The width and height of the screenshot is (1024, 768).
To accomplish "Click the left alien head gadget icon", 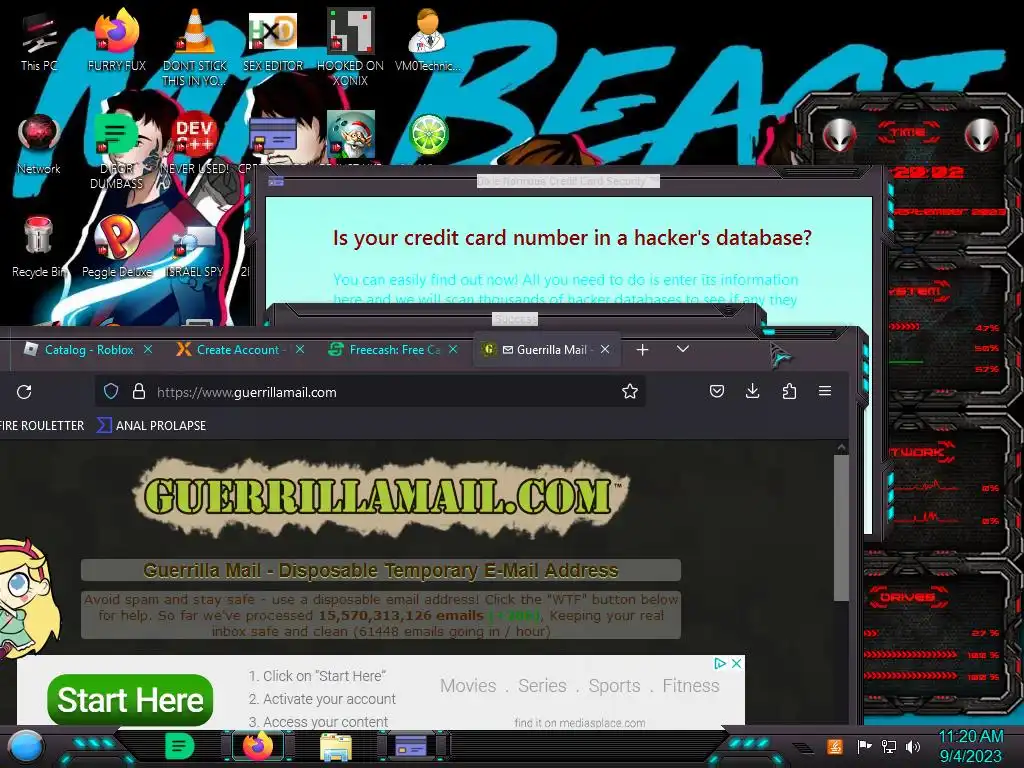I will pyautogui.click(x=840, y=136).
